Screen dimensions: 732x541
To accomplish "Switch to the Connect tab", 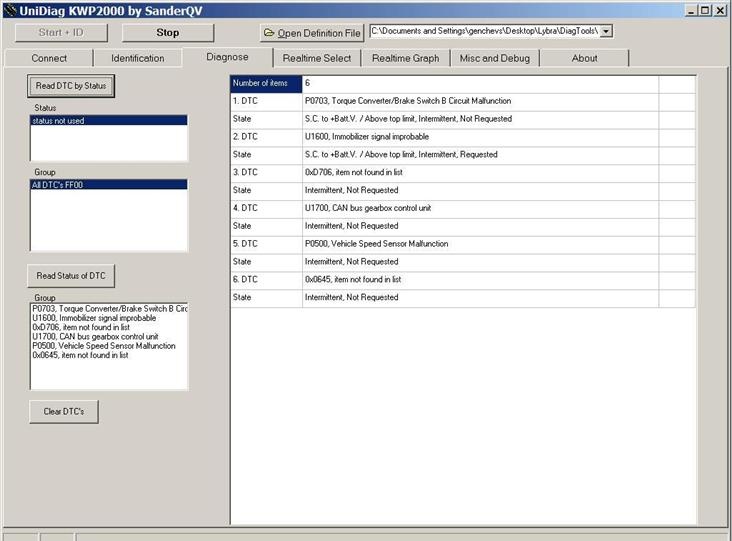I will [49, 58].
